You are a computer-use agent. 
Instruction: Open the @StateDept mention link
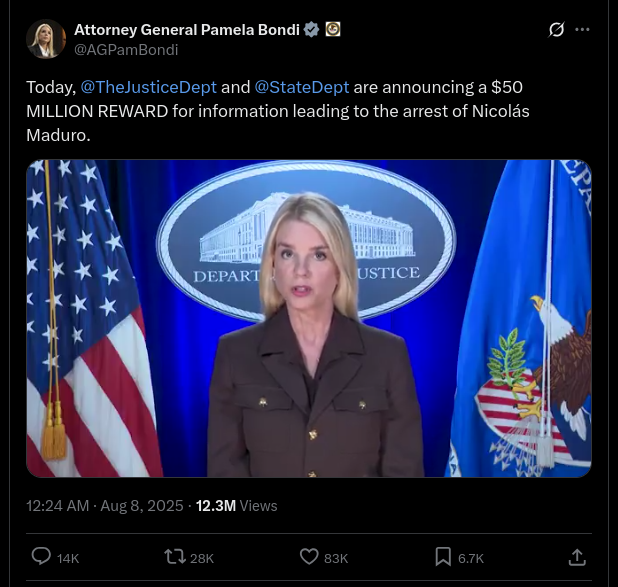[302, 87]
